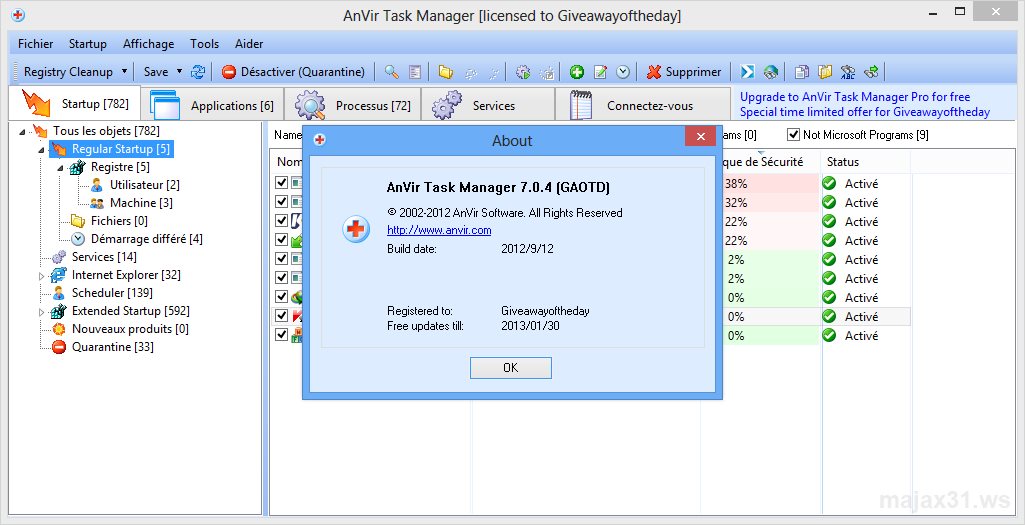The image size is (1025, 525).
Task: Open the http://www.anvir.com link
Action: click(439, 230)
